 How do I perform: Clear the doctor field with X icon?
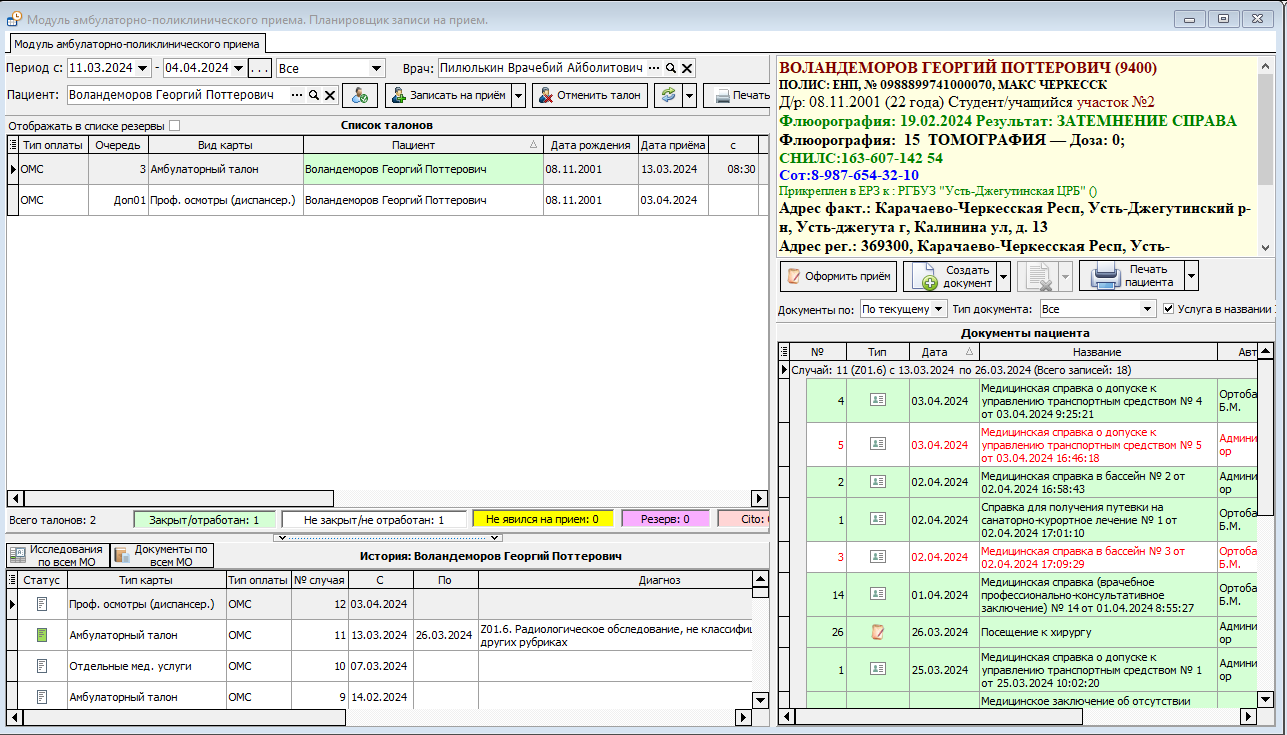click(x=687, y=68)
